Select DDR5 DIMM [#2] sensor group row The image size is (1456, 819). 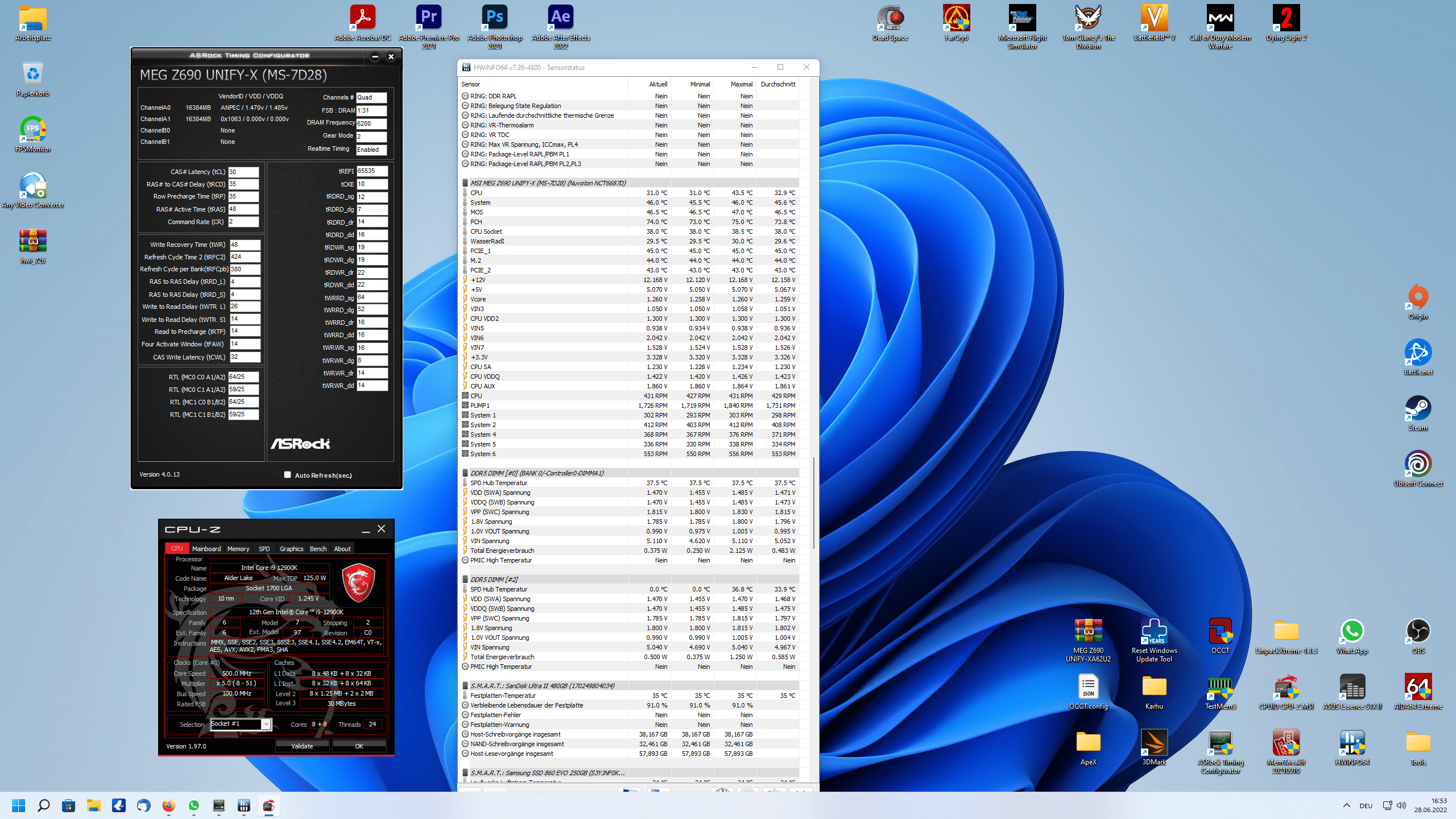[x=629, y=580]
